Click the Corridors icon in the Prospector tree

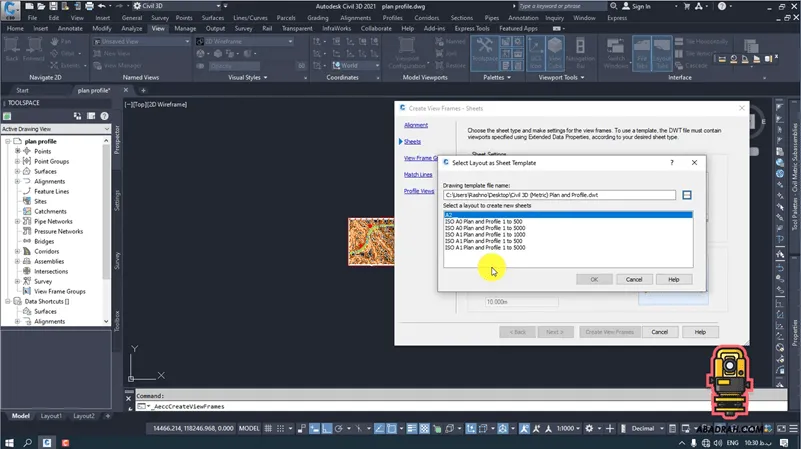[x=28, y=251]
